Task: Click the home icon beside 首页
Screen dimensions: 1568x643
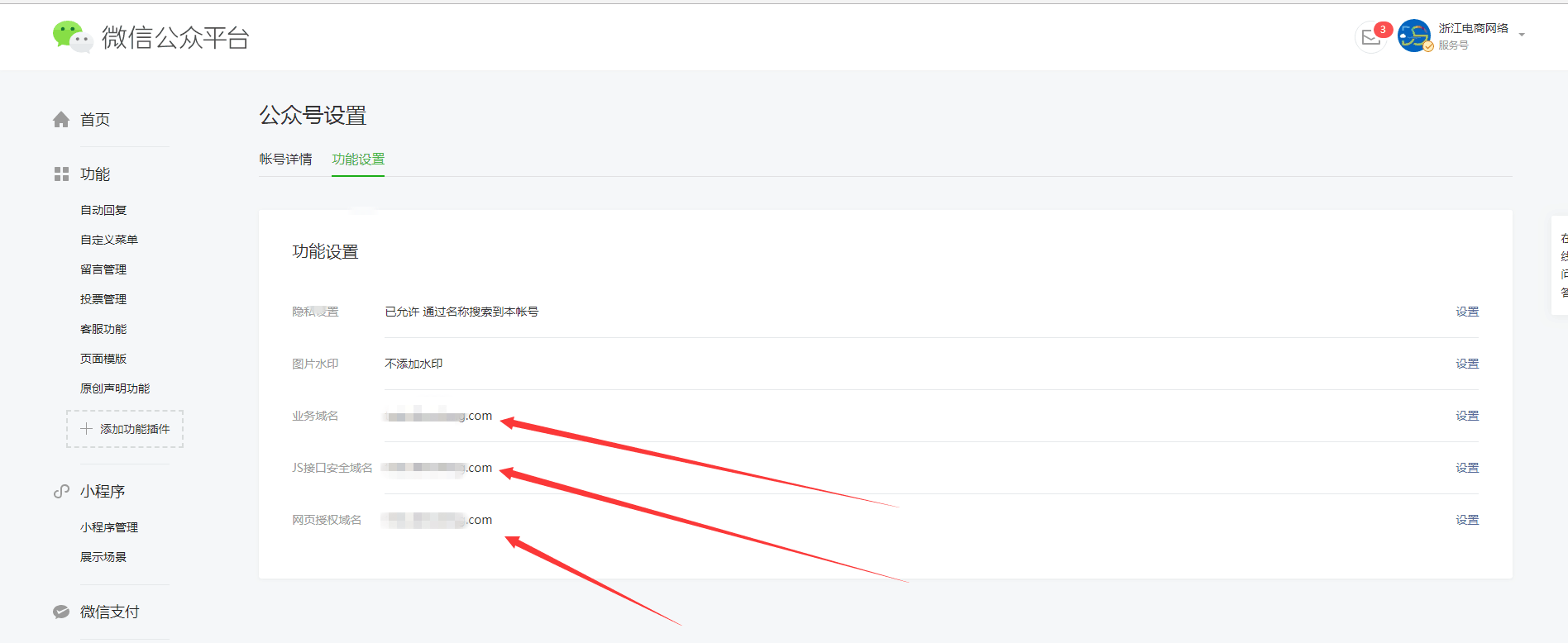Action: 61,120
